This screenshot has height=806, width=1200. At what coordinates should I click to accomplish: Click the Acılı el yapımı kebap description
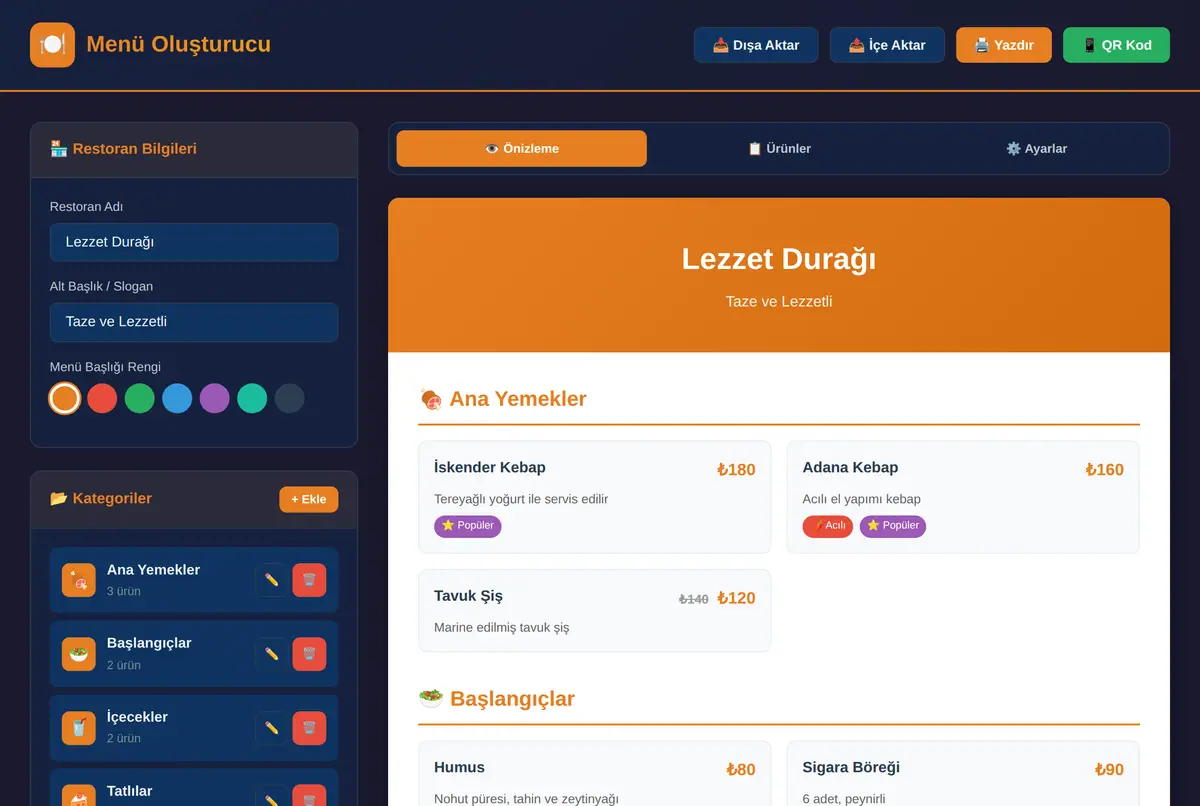click(x=861, y=499)
